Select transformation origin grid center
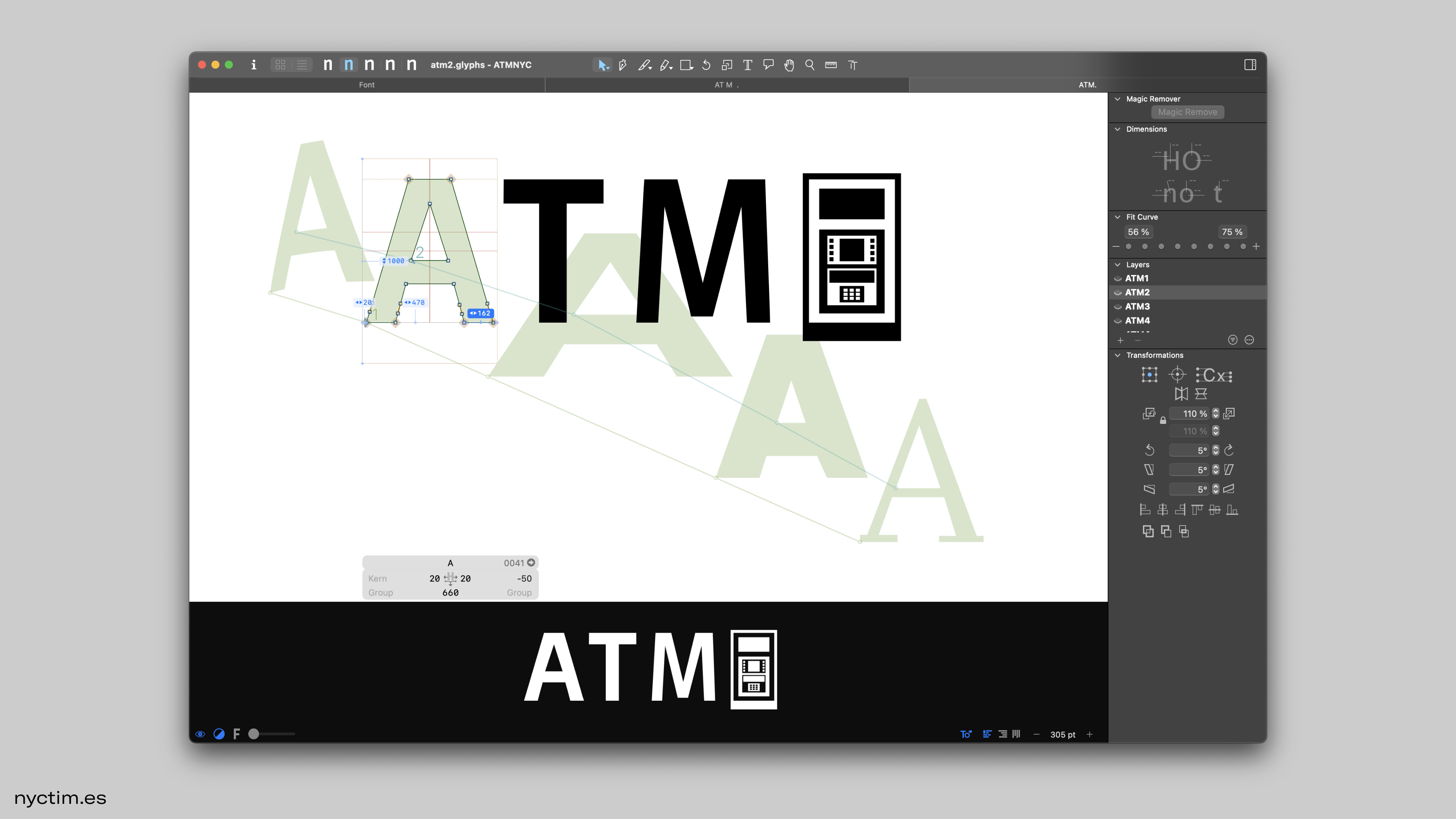This screenshot has height=819, width=1456. 1149,374
